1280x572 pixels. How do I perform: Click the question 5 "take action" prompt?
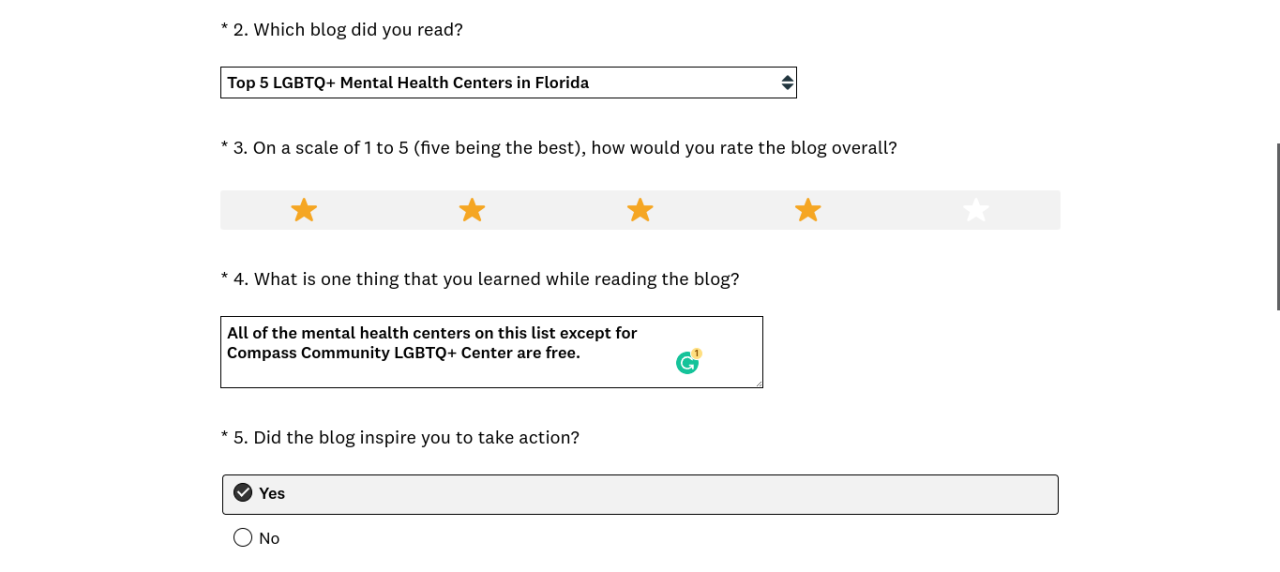pyautogui.click(x=406, y=437)
